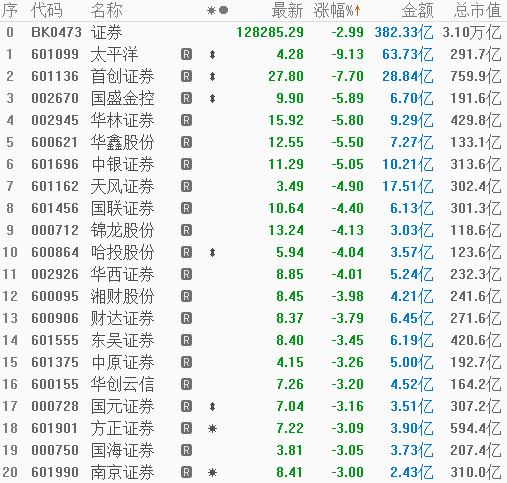Click the R badge in the 华林证券 row

click(186, 120)
